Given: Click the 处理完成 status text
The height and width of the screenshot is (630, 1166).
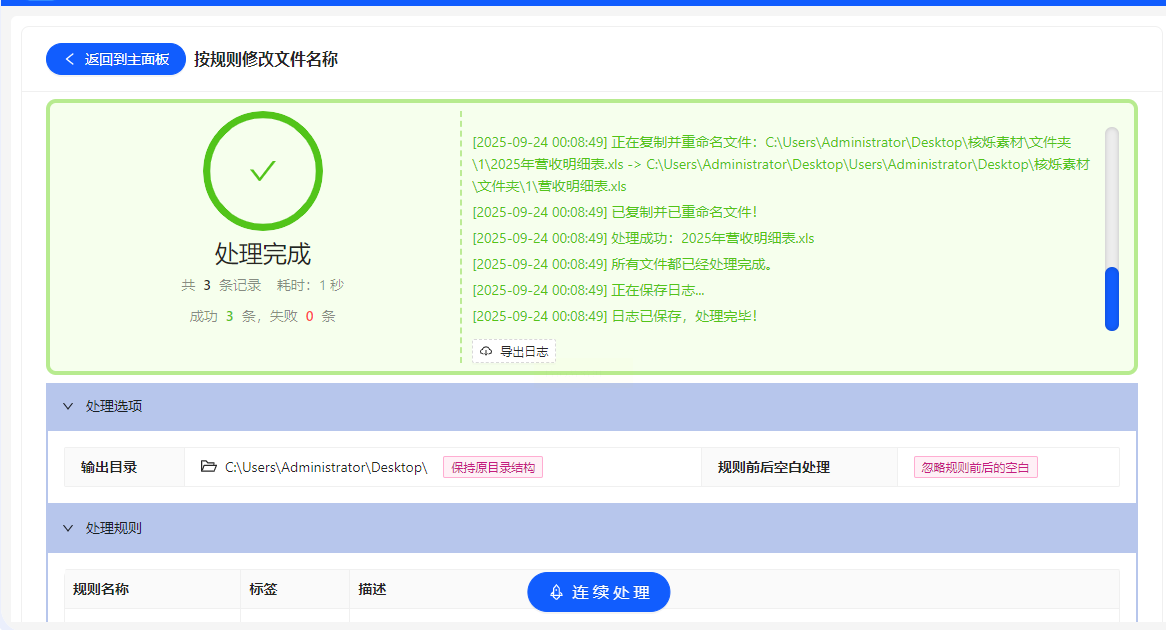Looking at the screenshot, I should click(262, 254).
